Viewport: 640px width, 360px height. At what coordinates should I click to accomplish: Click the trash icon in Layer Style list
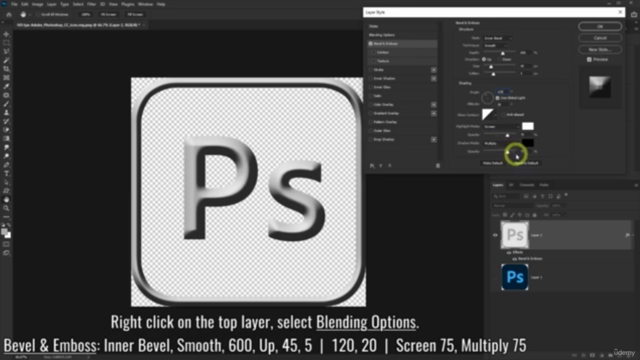coord(438,166)
